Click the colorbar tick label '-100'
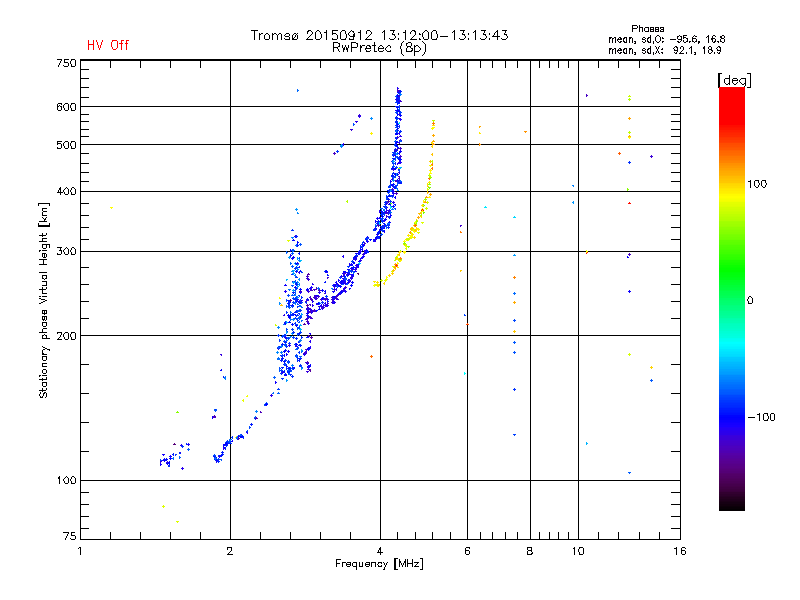This screenshot has width=800, height=600. point(761,417)
